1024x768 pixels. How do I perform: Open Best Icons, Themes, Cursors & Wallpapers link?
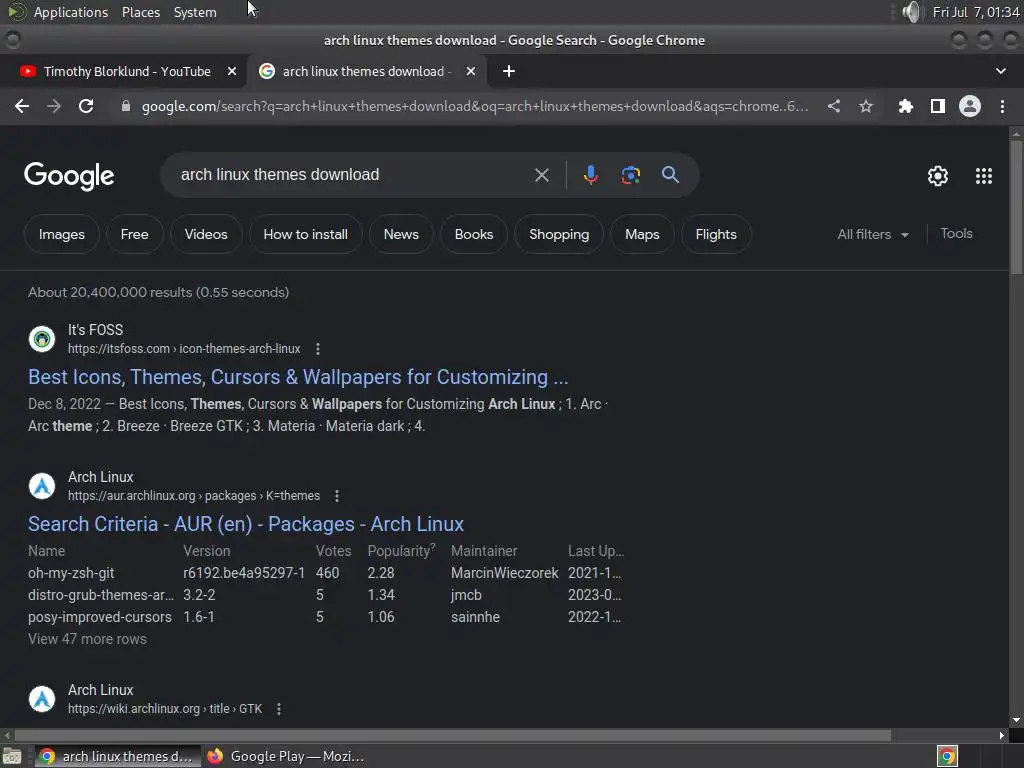pyautogui.click(x=298, y=377)
